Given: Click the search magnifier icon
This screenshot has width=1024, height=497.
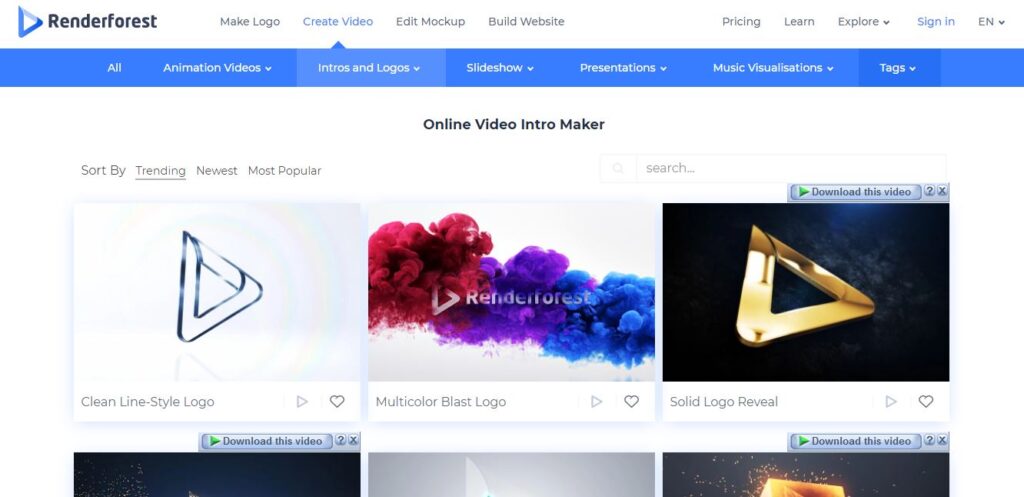Looking at the screenshot, I should (x=618, y=168).
